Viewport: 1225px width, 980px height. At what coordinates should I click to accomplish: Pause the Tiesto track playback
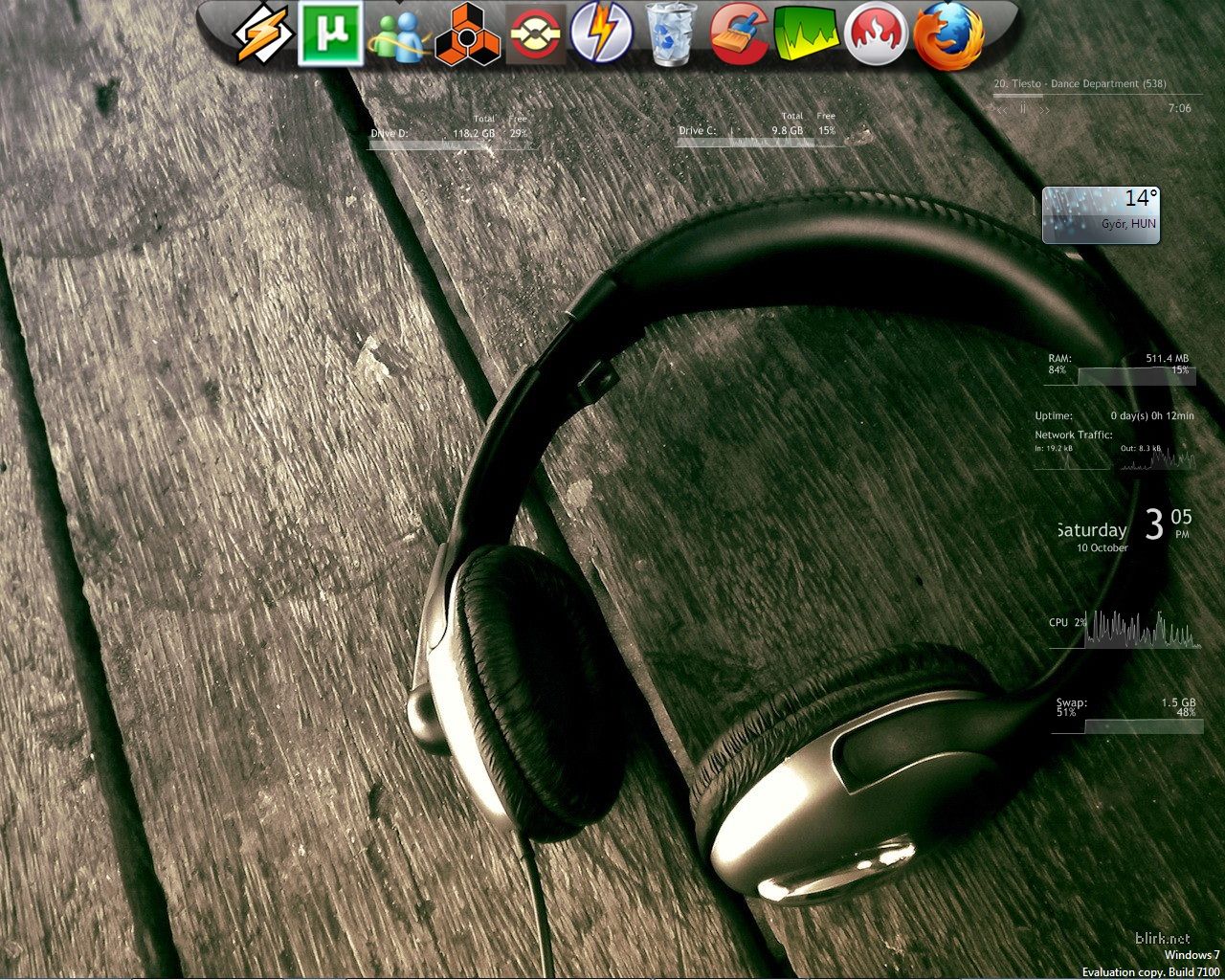click(x=1023, y=109)
